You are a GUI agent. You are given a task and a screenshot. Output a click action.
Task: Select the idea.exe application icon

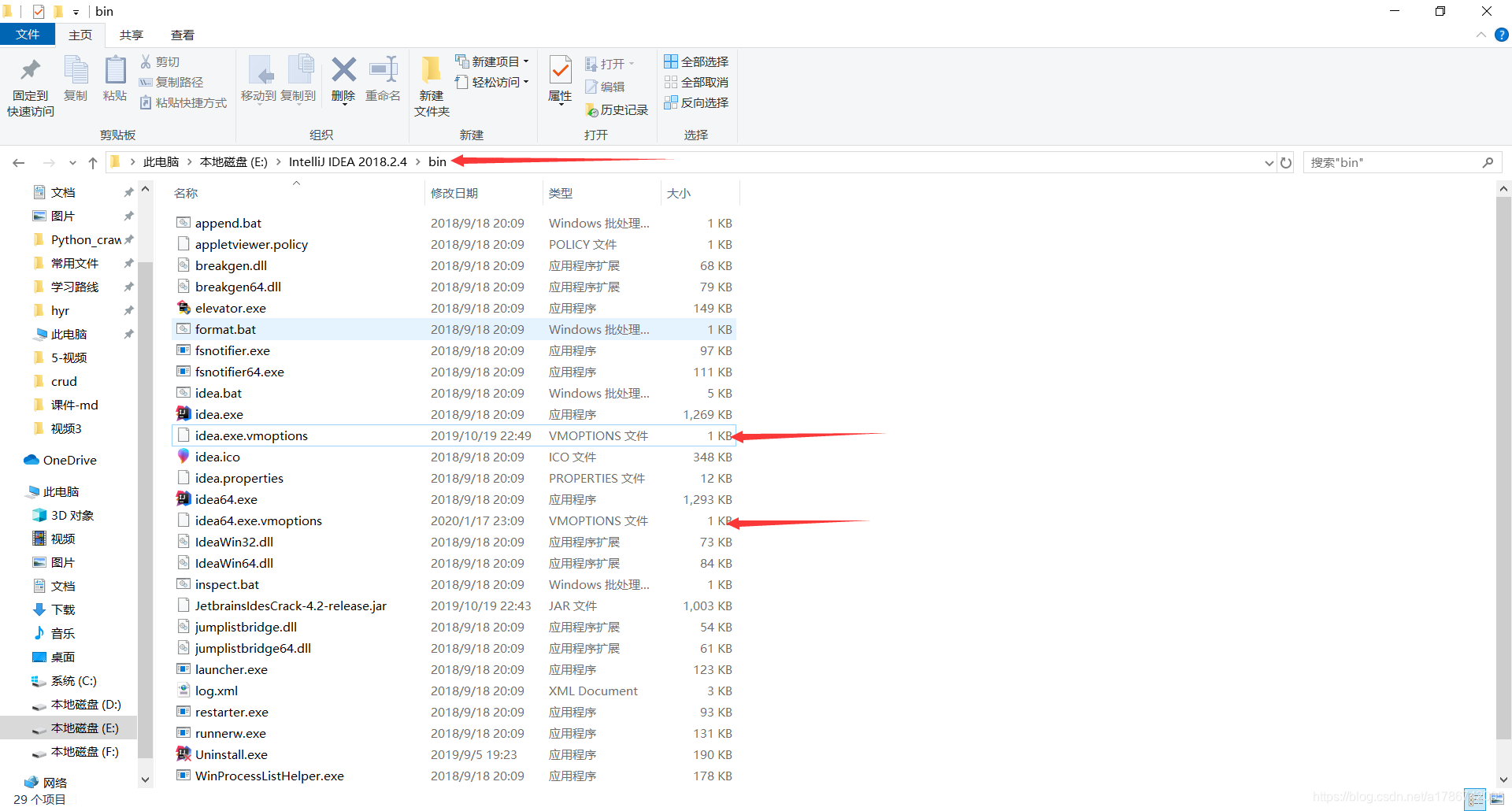[183, 414]
